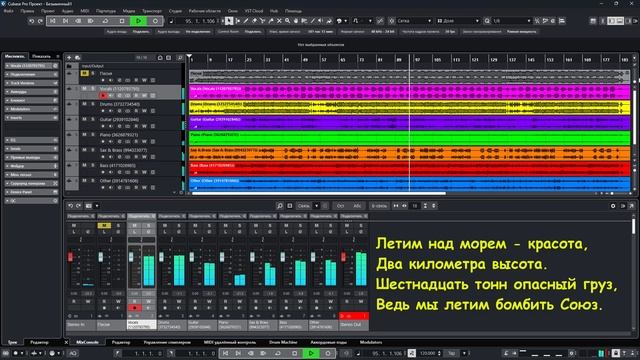The height and width of the screenshot is (360, 640).
Task: Select the yellow Drums audio clip
Action: point(409,107)
